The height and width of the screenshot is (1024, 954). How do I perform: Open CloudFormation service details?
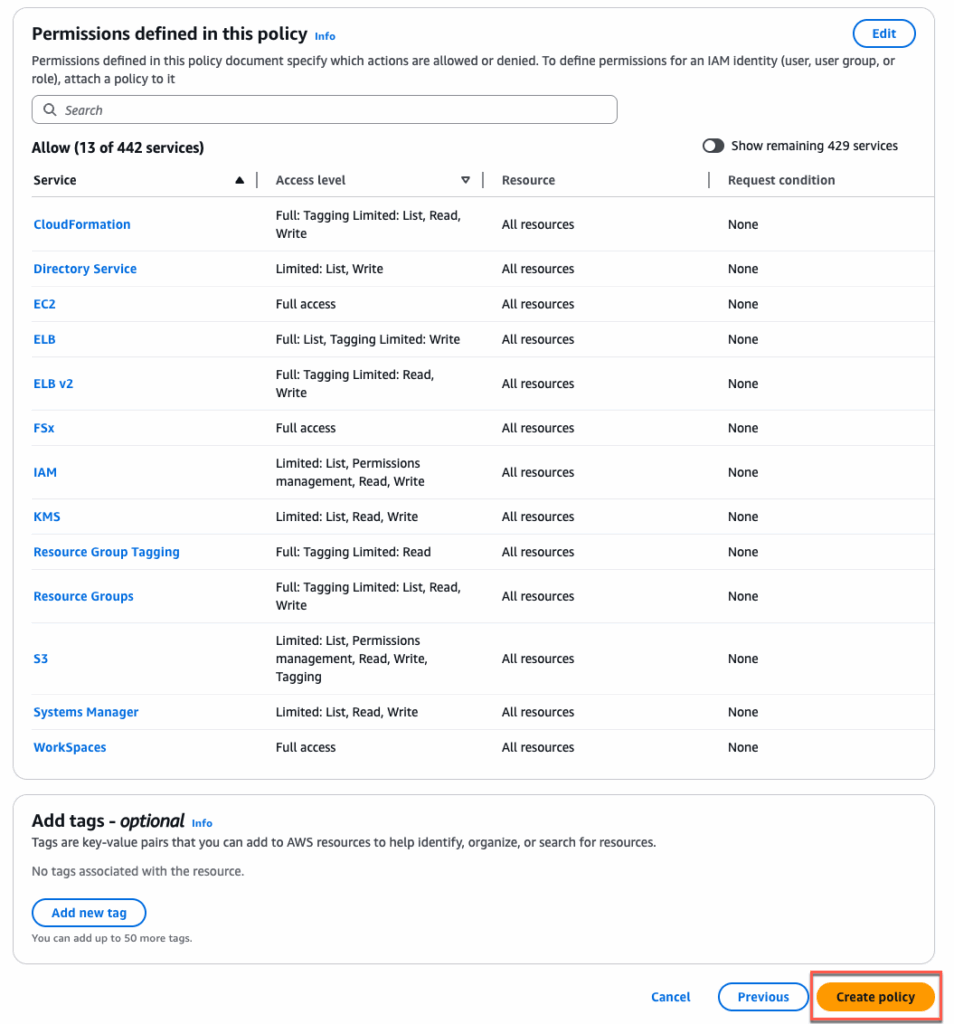click(82, 225)
